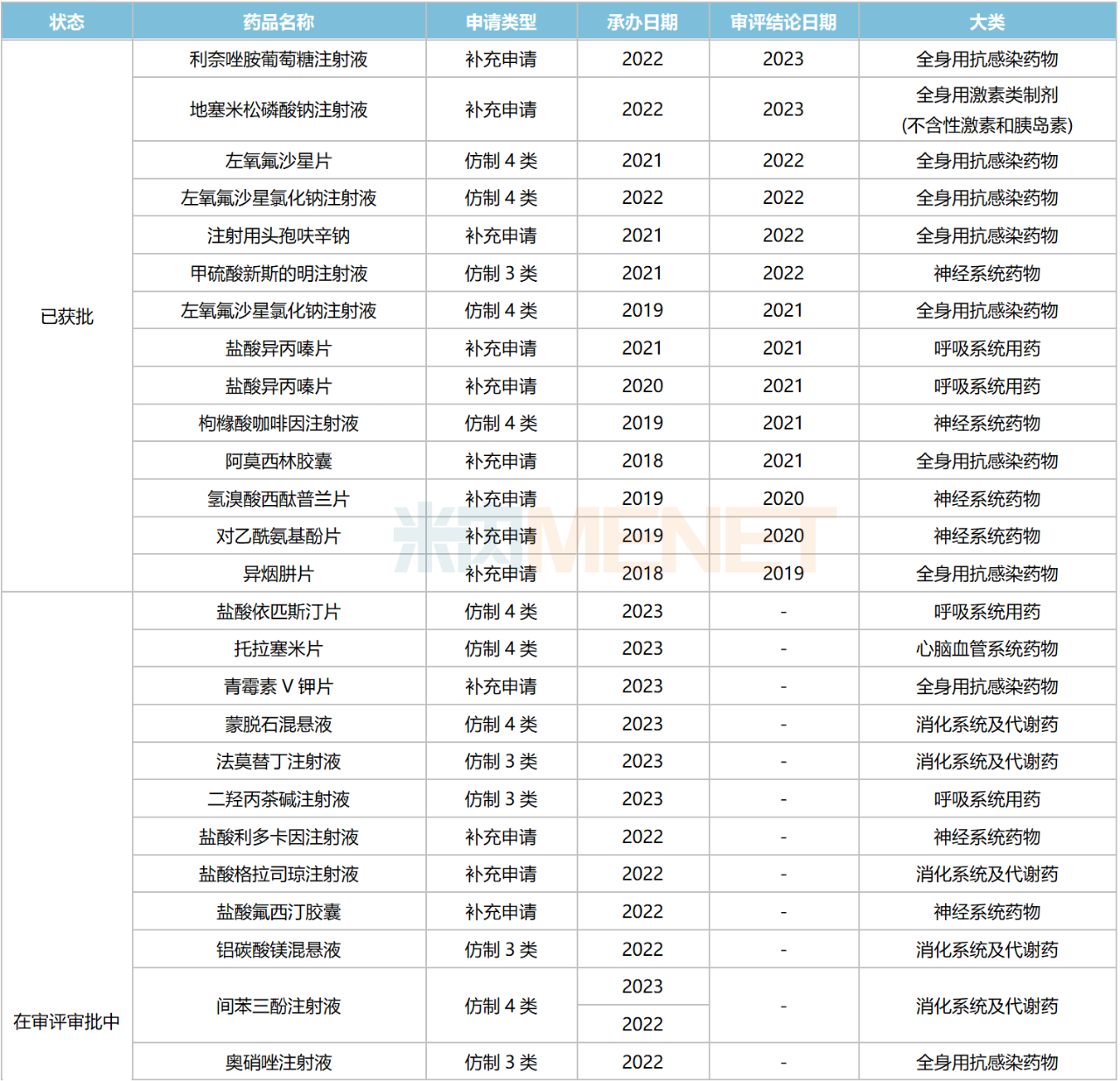This screenshot has width=1120, height=1081.
Task: Select the 申请类型 column header
Action: [500, 22]
